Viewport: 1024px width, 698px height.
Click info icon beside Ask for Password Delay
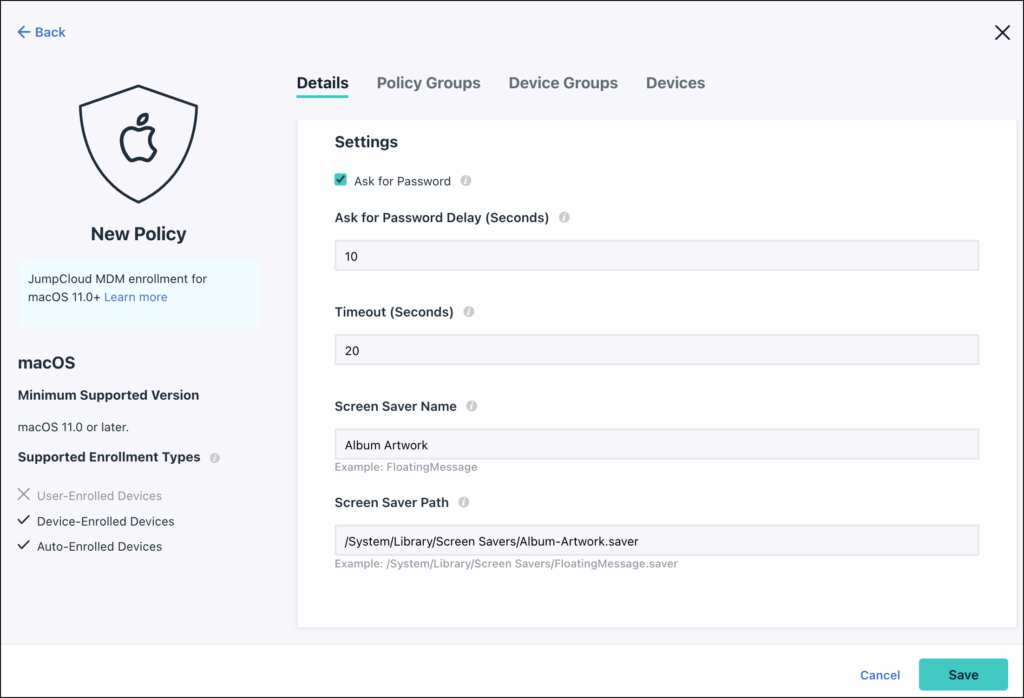tap(564, 217)
